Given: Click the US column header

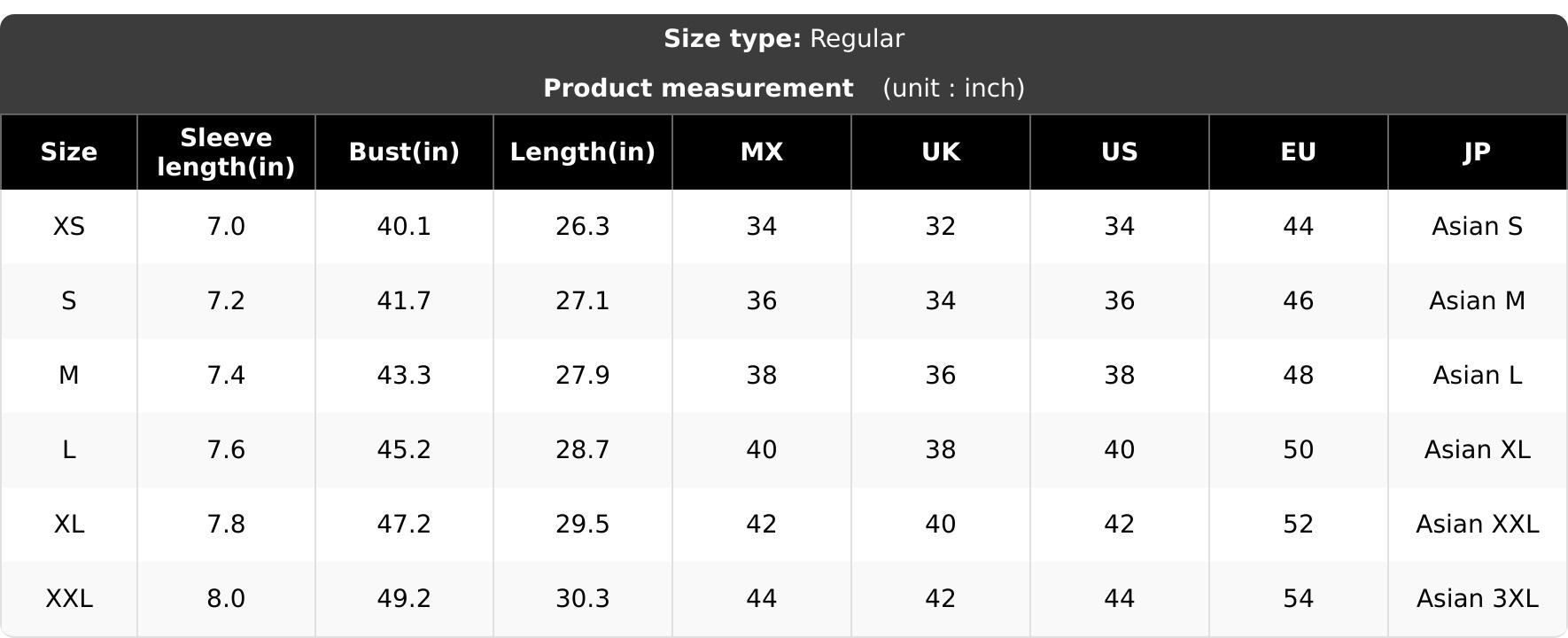Looking at the screenshot, I should tap(1120, 152).
